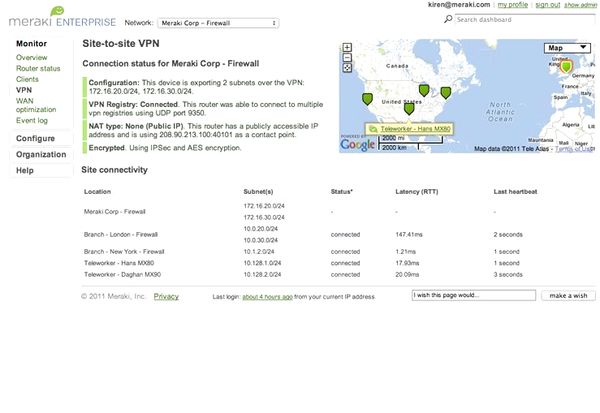Screen dimensions: 600x413
Task: Click the London map marker
Action: coord(566,67)
